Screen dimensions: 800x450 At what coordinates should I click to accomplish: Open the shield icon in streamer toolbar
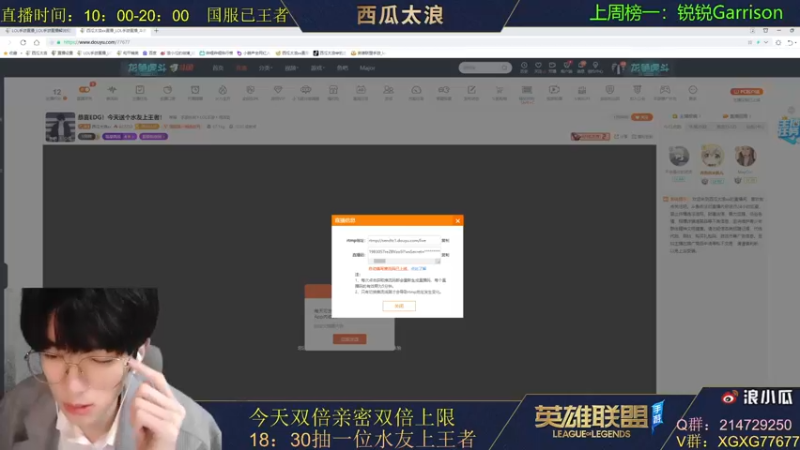610,92
